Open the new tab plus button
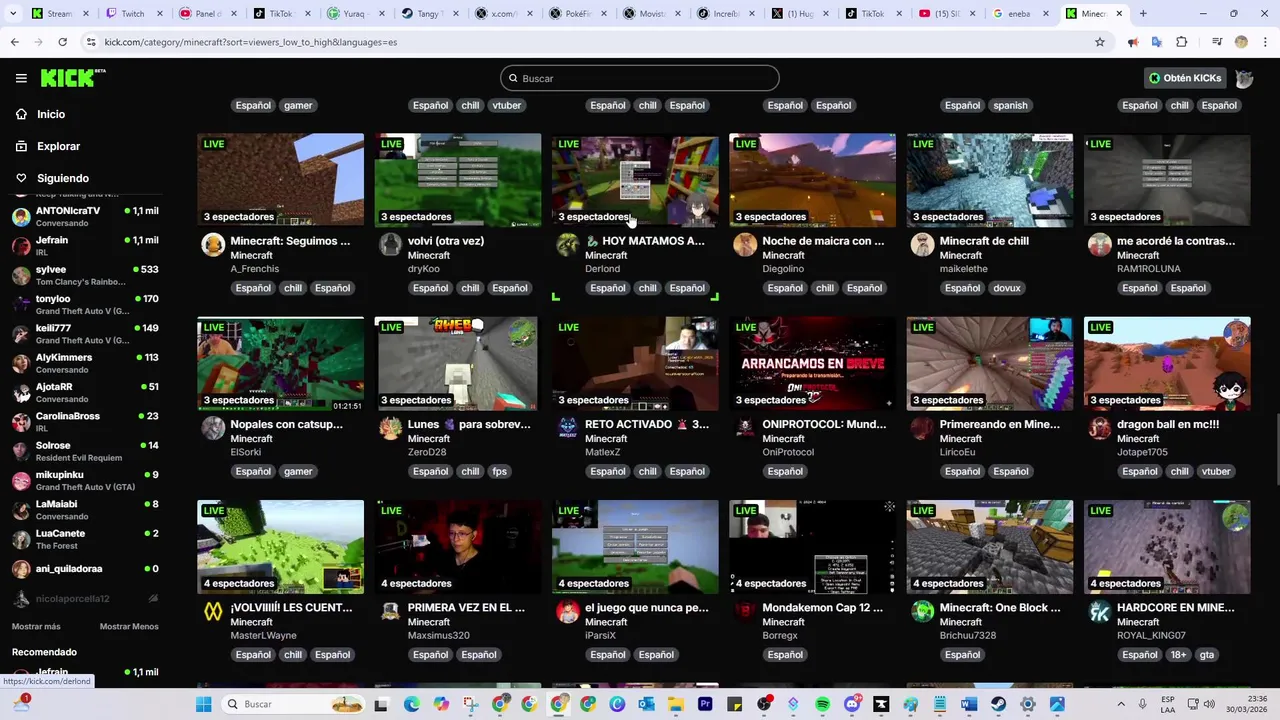 click(1143, 14)
